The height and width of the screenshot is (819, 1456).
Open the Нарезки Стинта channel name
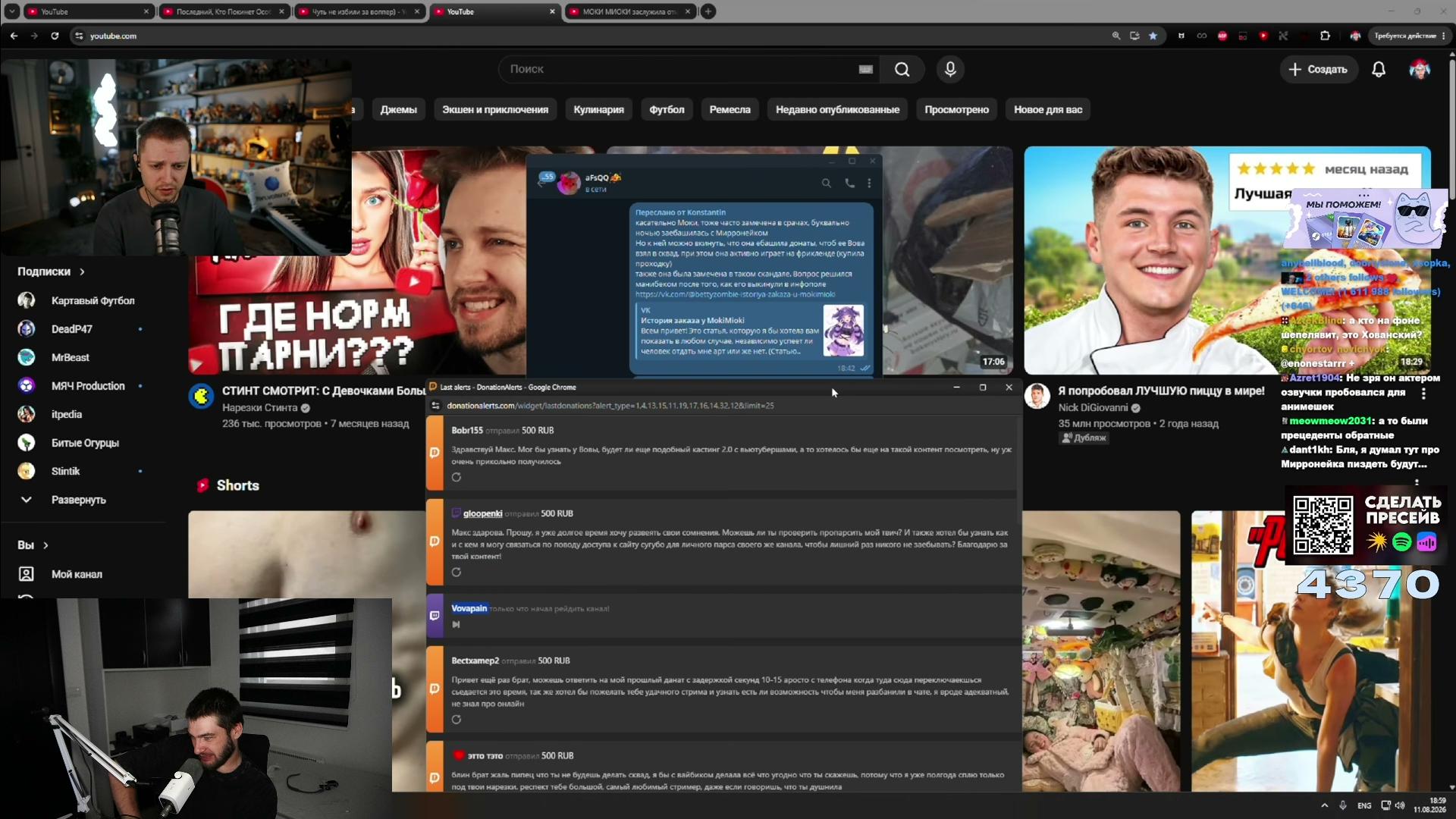(x=259, y=408)
